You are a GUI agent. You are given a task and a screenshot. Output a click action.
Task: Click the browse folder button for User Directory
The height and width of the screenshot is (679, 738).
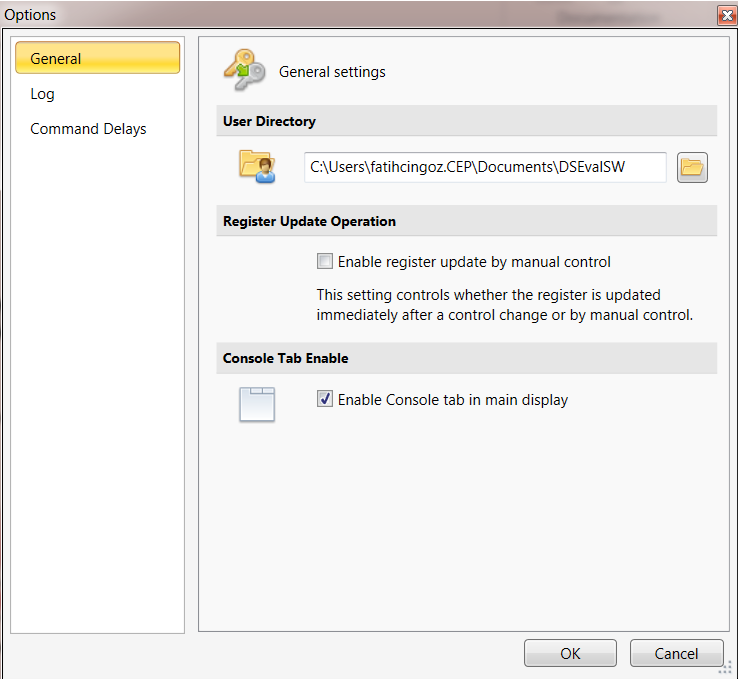[x=692, y=167]
